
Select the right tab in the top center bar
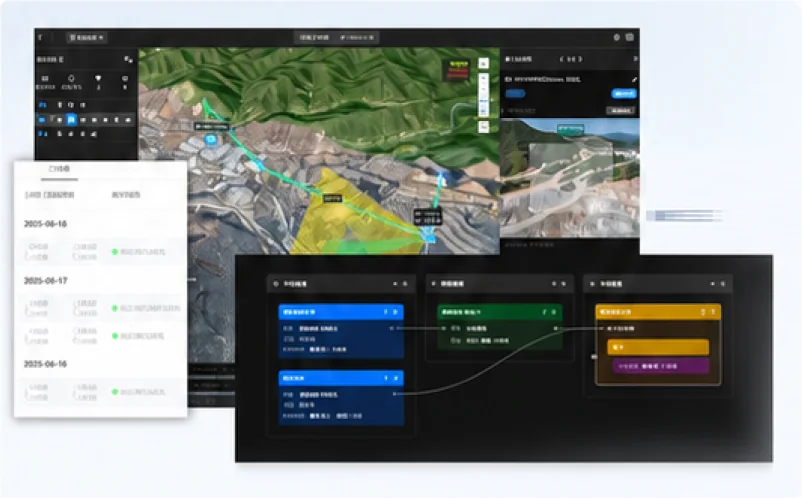pyautogui.click(x=357, y=37)
